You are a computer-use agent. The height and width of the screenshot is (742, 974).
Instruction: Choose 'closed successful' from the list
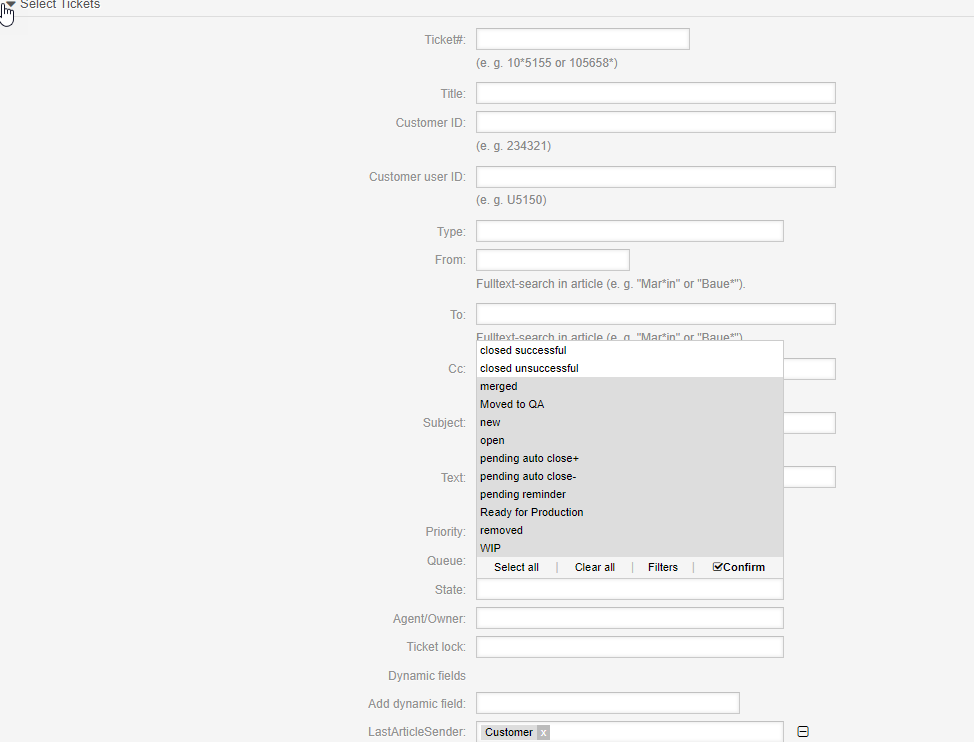[523, 350]
